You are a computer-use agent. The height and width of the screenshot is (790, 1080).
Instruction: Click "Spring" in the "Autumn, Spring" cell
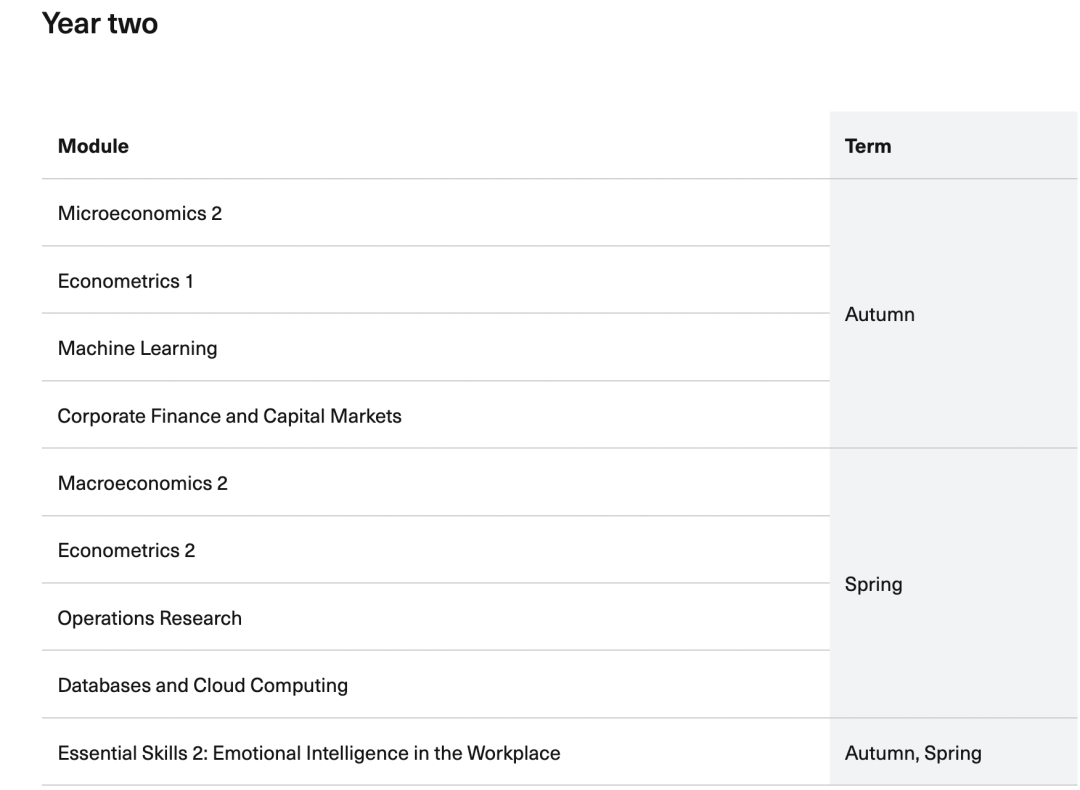click(955, 753)
